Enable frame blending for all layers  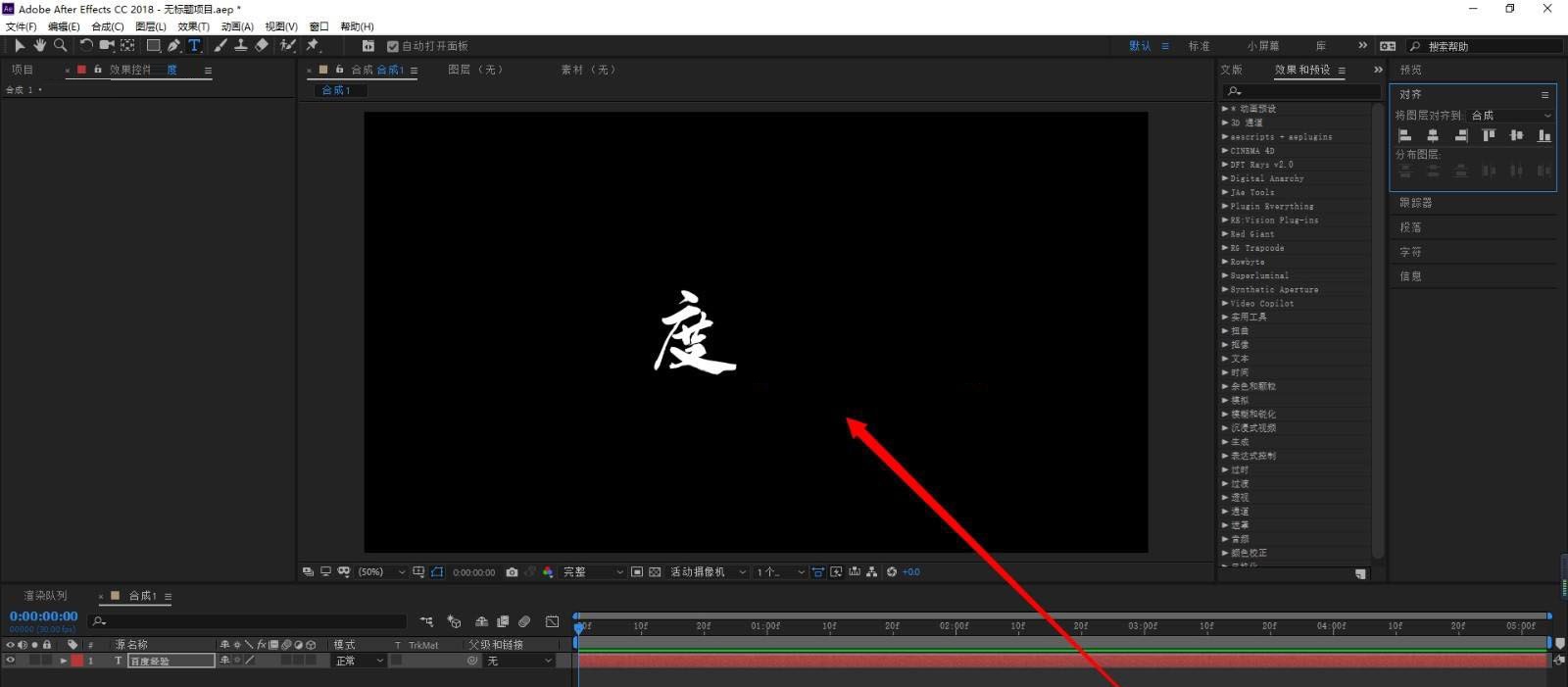pos(503,621)
